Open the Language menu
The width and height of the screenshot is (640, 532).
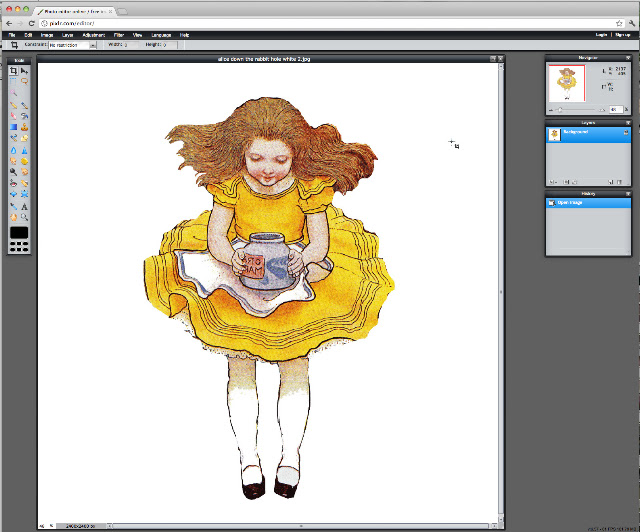coord(161,35)
